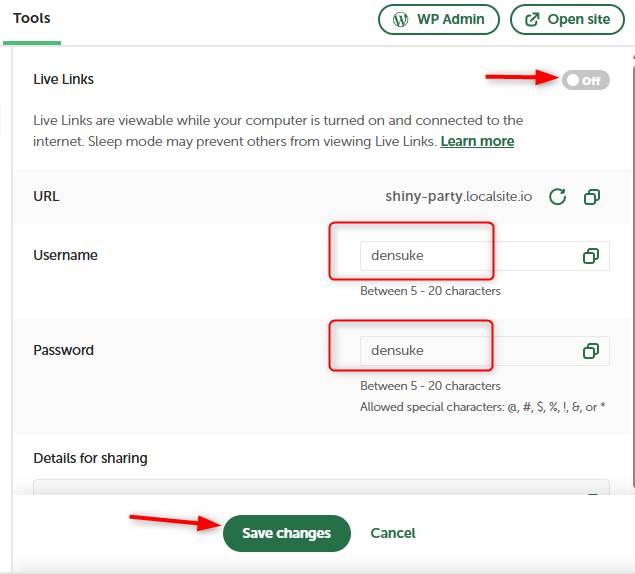
Task: Focus the Username input field
Action: click(x=465, y=256)
